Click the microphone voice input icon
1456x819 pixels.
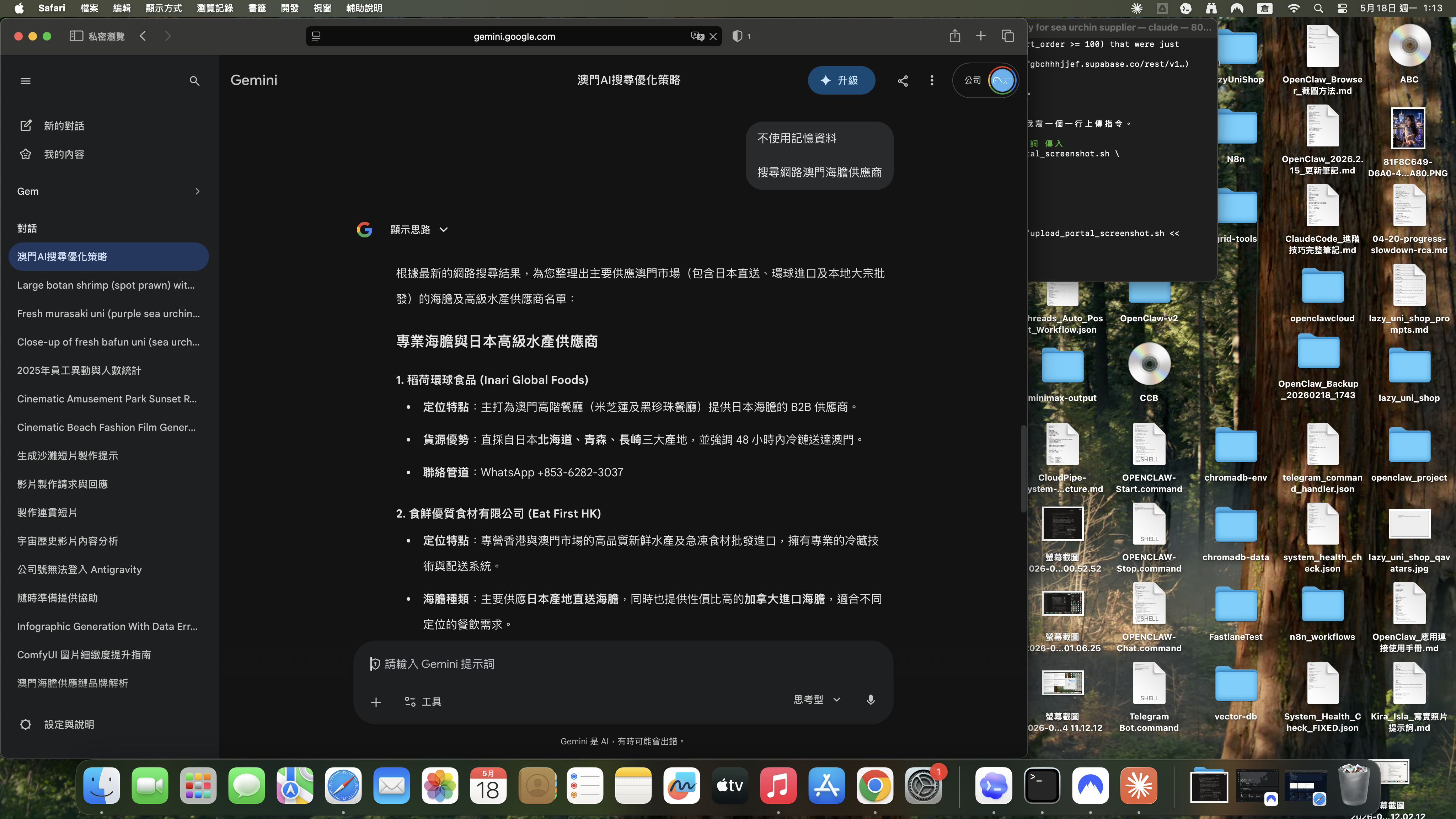[871, 700]
